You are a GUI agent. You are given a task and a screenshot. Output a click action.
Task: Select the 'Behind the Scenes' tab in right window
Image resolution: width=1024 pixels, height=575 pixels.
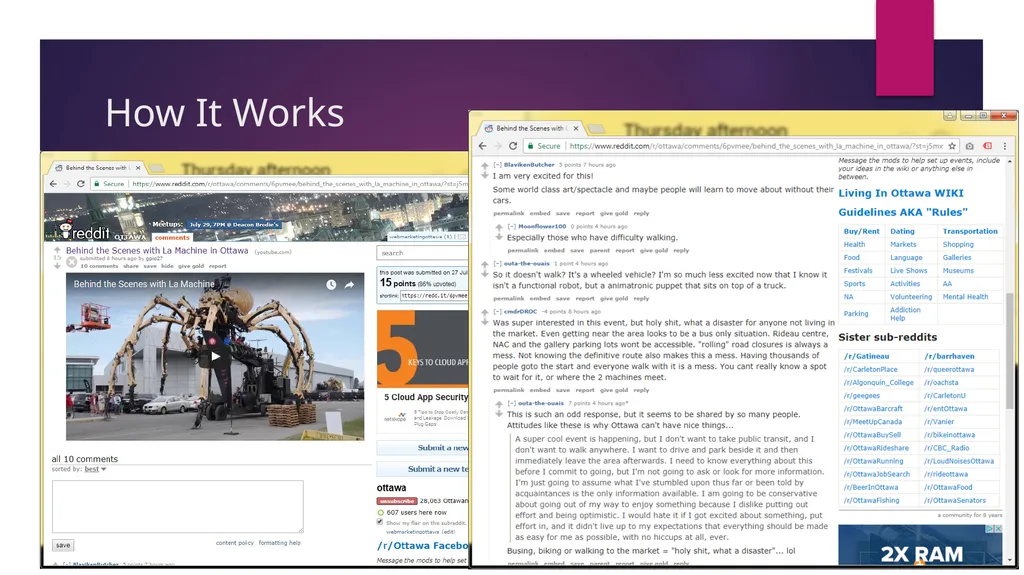point(532,128)
